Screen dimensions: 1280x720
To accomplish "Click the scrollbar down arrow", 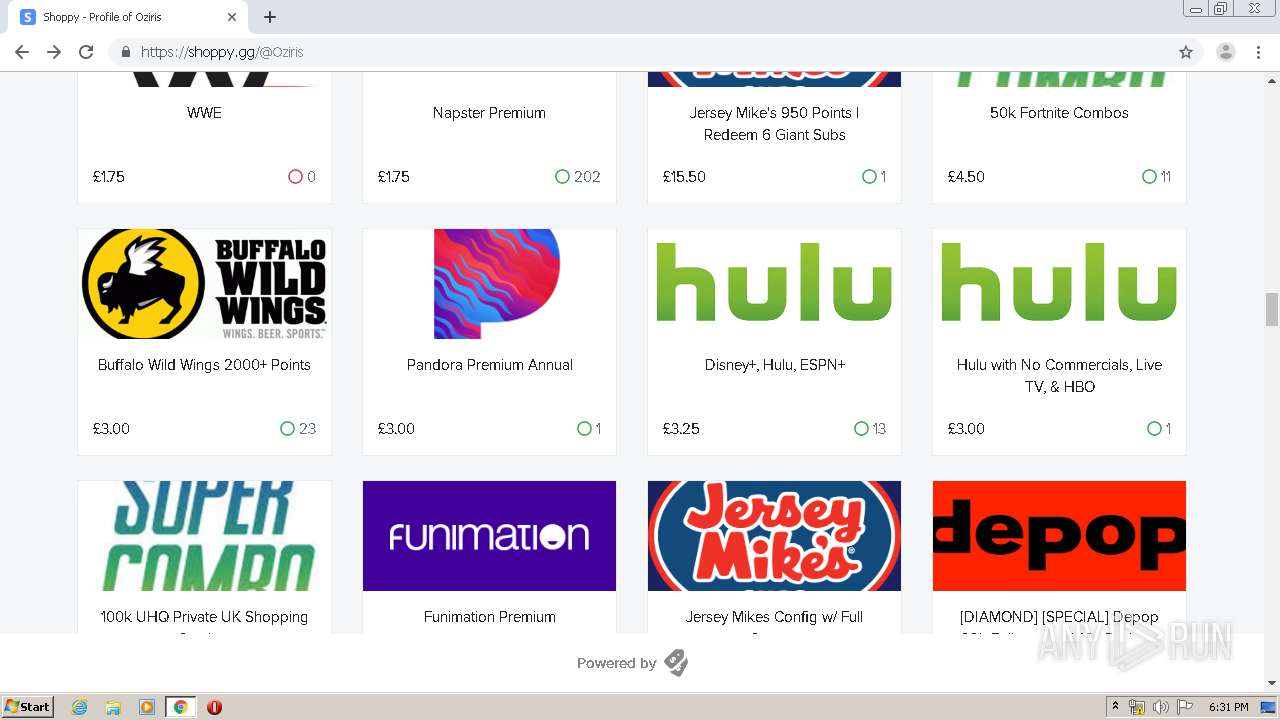I will point(1272,683).
